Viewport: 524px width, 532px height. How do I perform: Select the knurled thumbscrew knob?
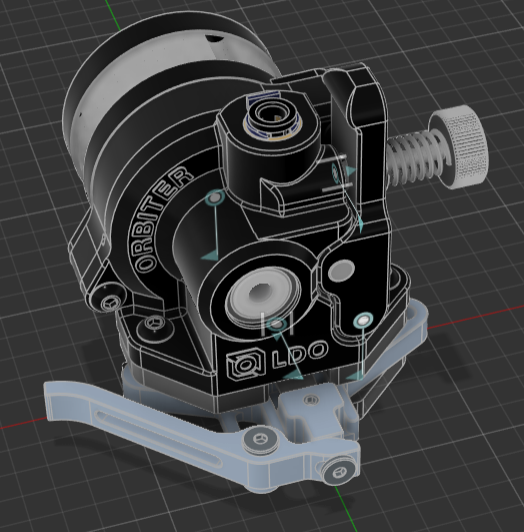pyautogui.click(x=459, y=147)
